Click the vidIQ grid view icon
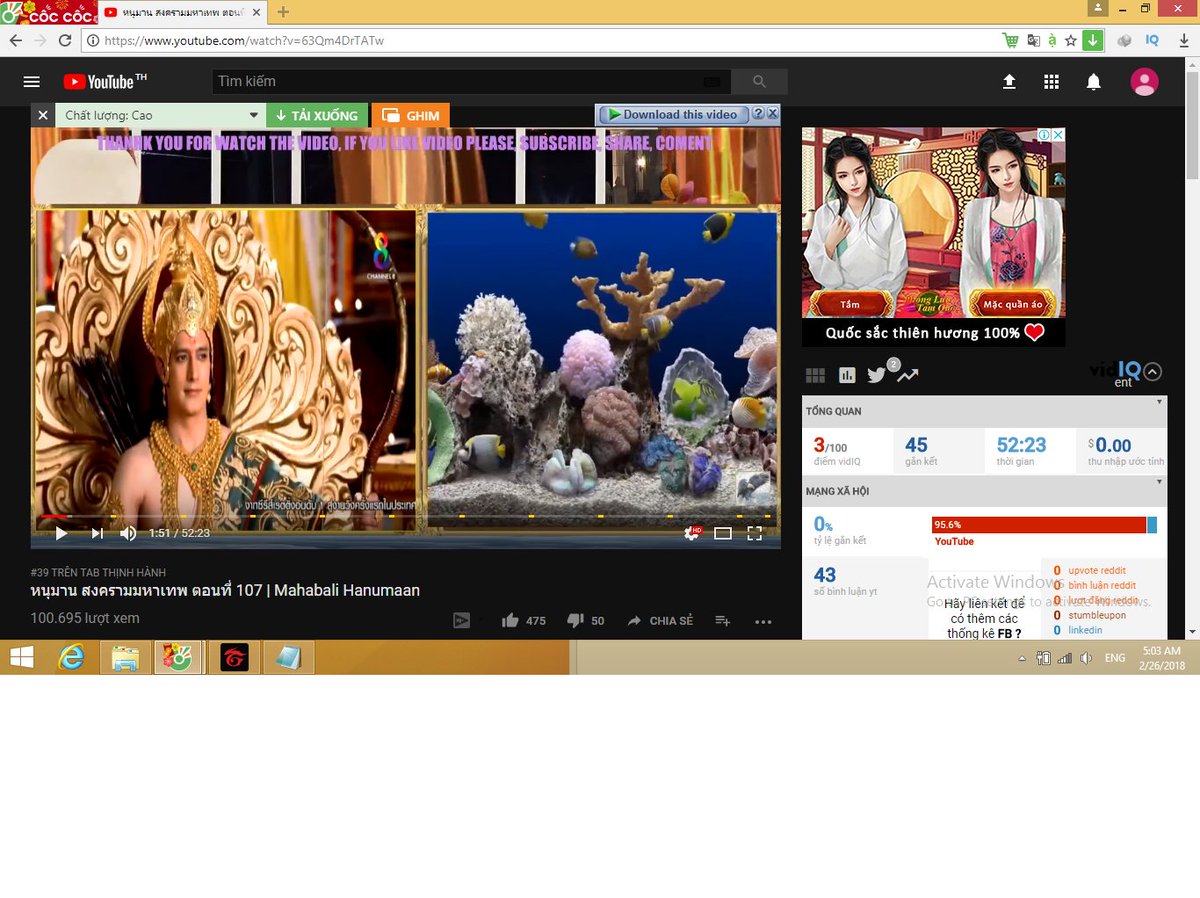Image resolution: width=1200 pixels, height=898 pixels. (815, 375)
